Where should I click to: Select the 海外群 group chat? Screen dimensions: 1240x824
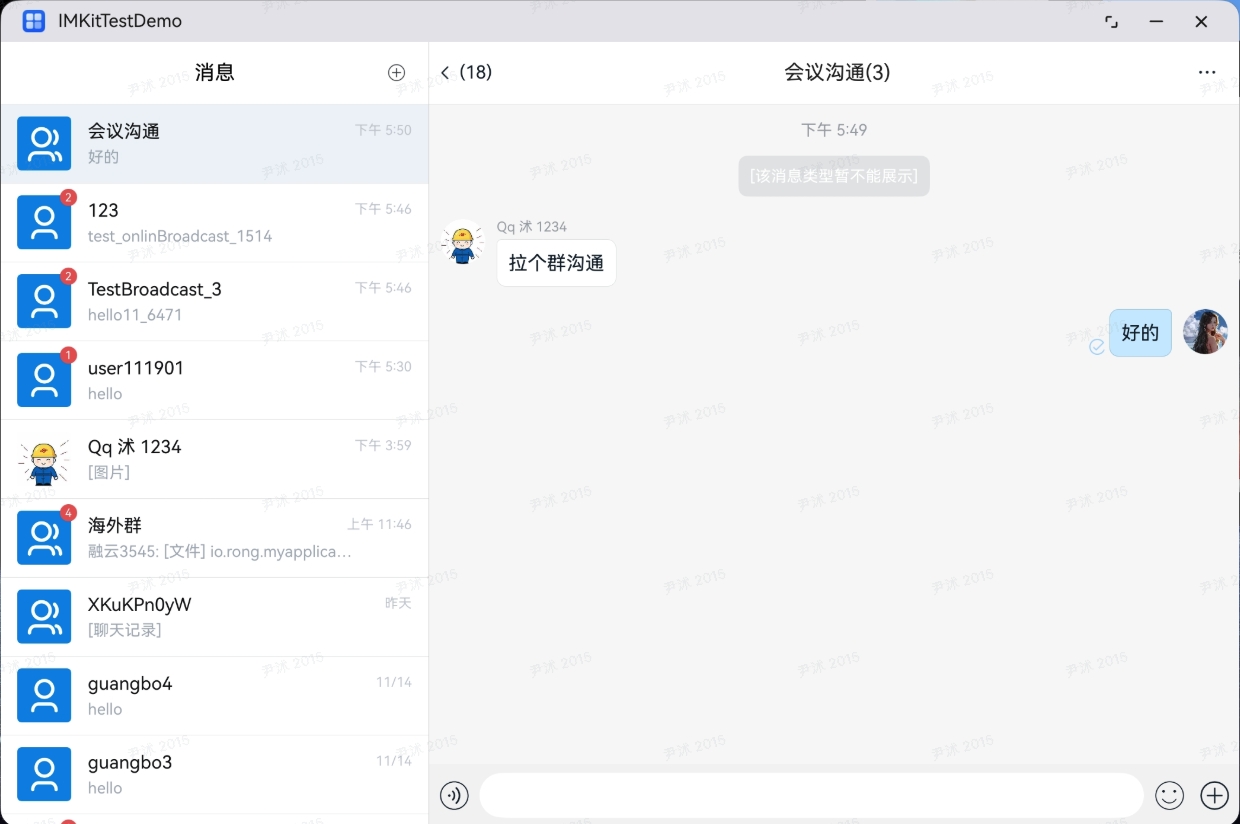coord(214,538)
